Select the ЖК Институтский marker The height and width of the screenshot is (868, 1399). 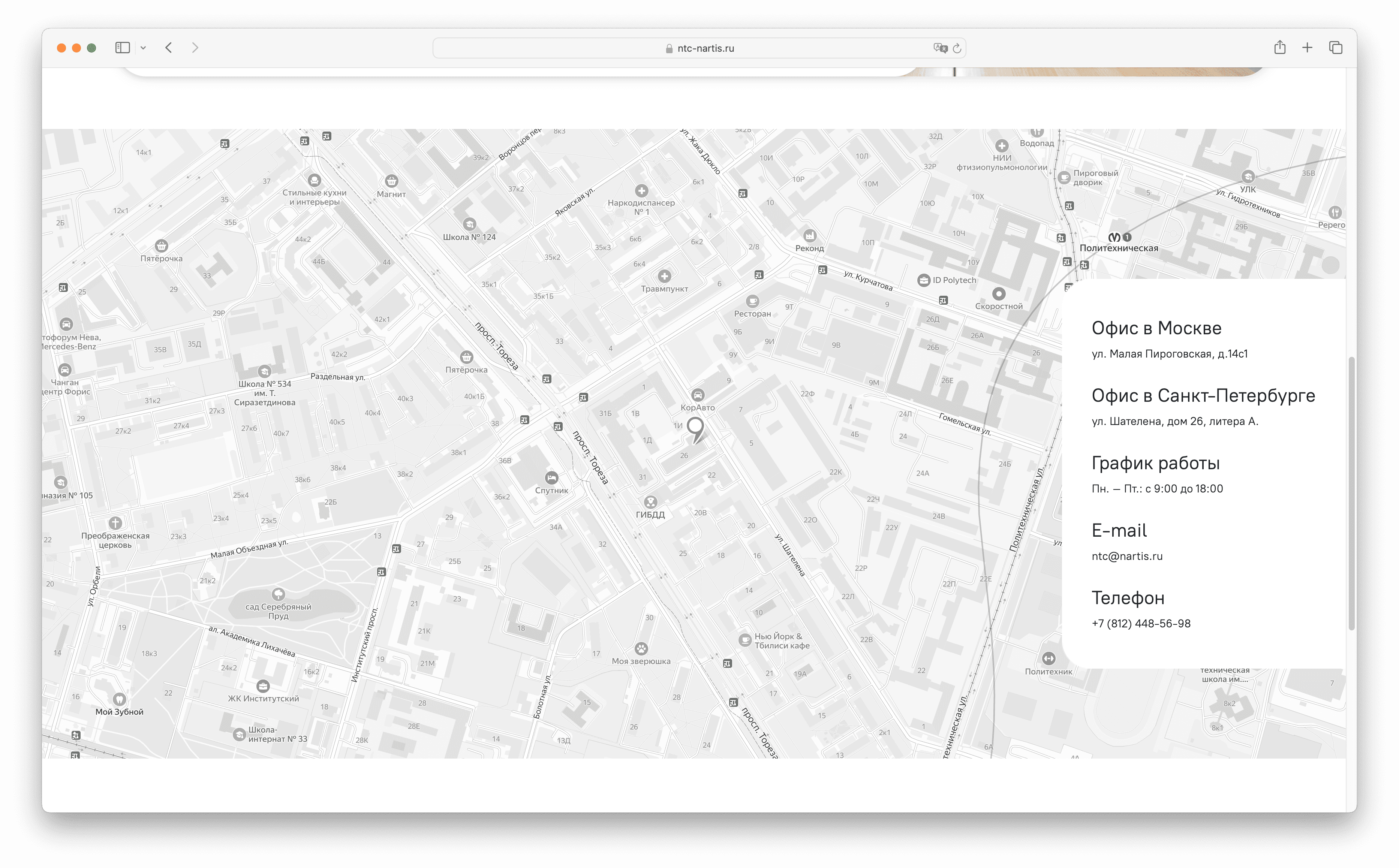(263, 686)
